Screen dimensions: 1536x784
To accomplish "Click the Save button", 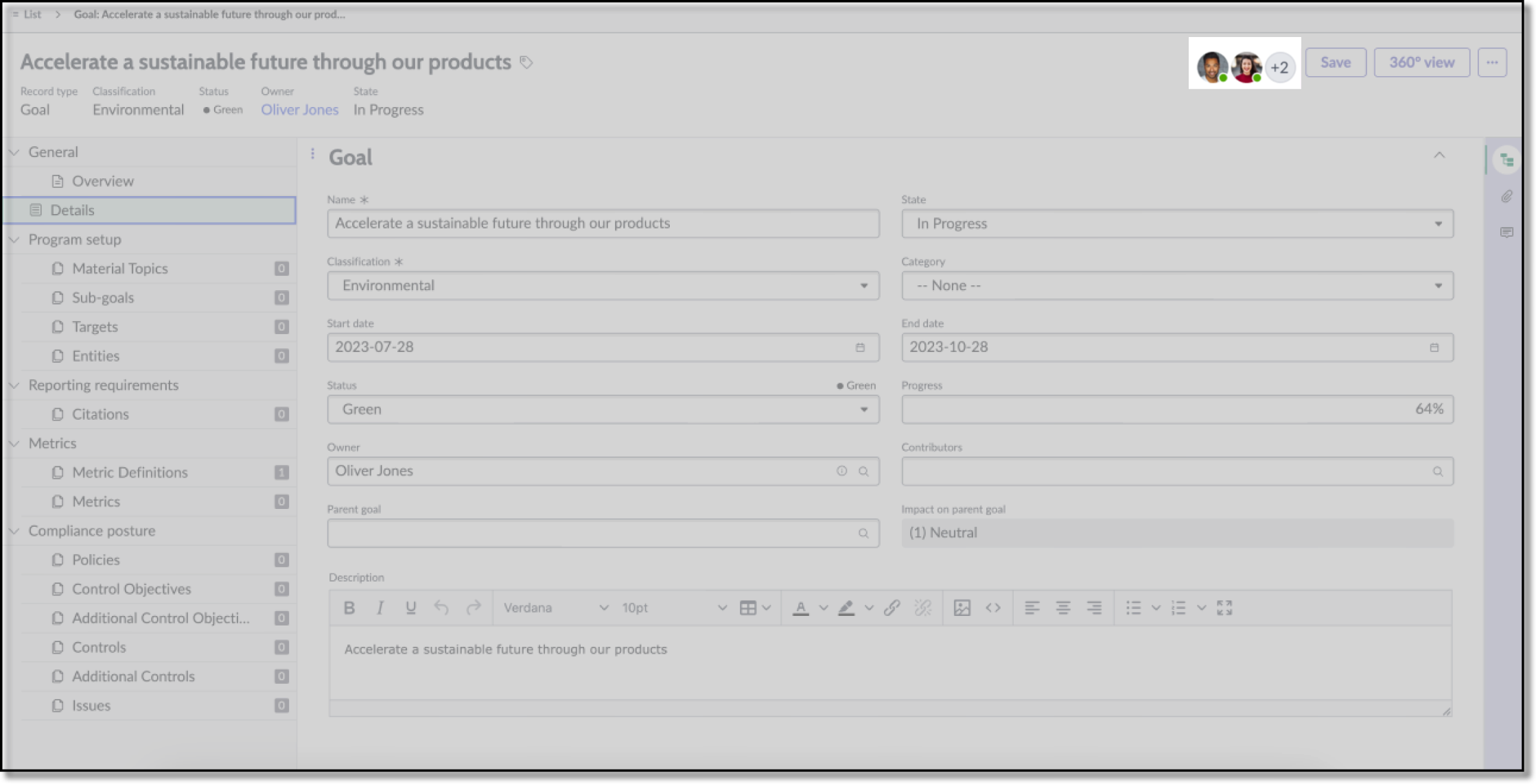I will coord(1334,62).
